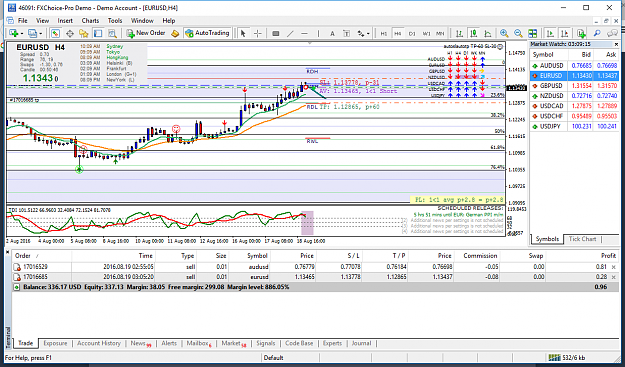Open the Data Window crosshair-circle icon
The width and height of the screenshot is (625, 367).
[69, 33]
